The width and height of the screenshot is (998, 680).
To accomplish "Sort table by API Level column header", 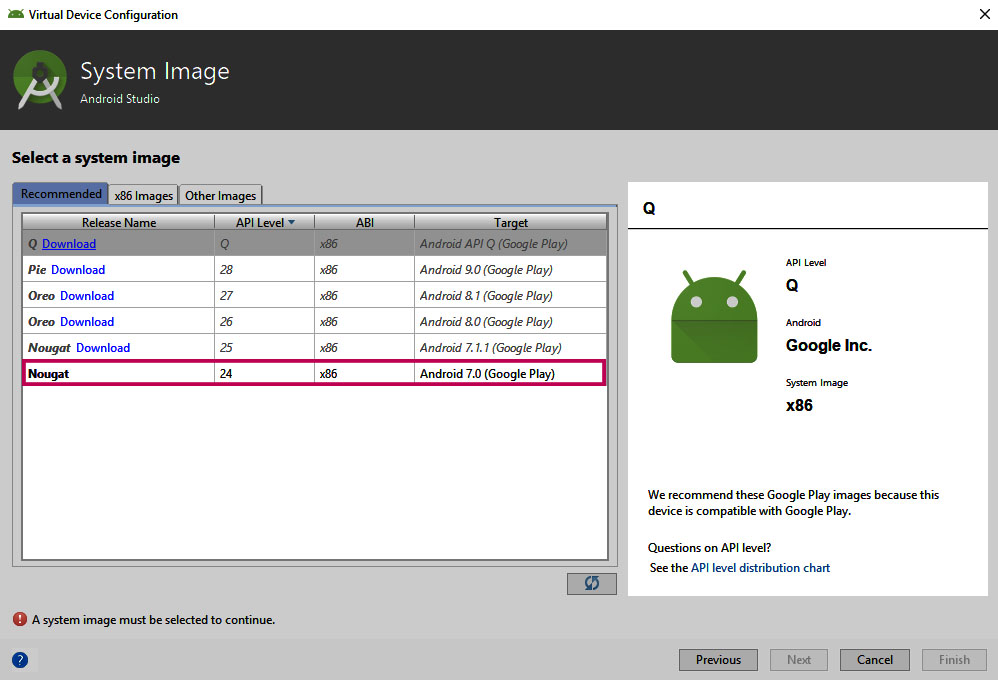I will point(264,222).
